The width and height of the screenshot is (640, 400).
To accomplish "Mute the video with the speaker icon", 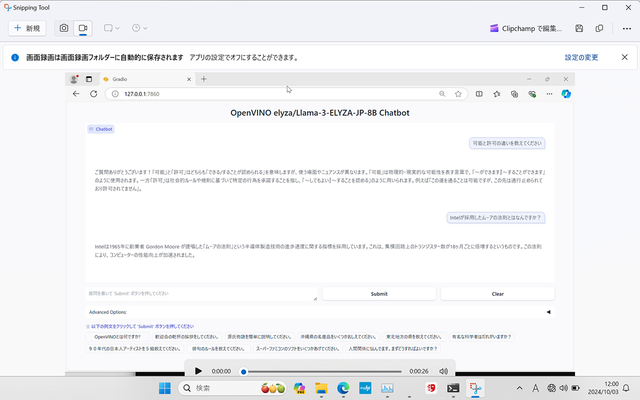I will [441, 371].
